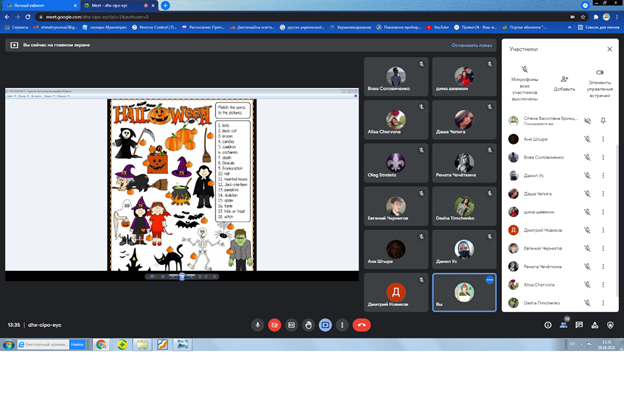Open options menu for Alisa Chervona

(603, 285)
